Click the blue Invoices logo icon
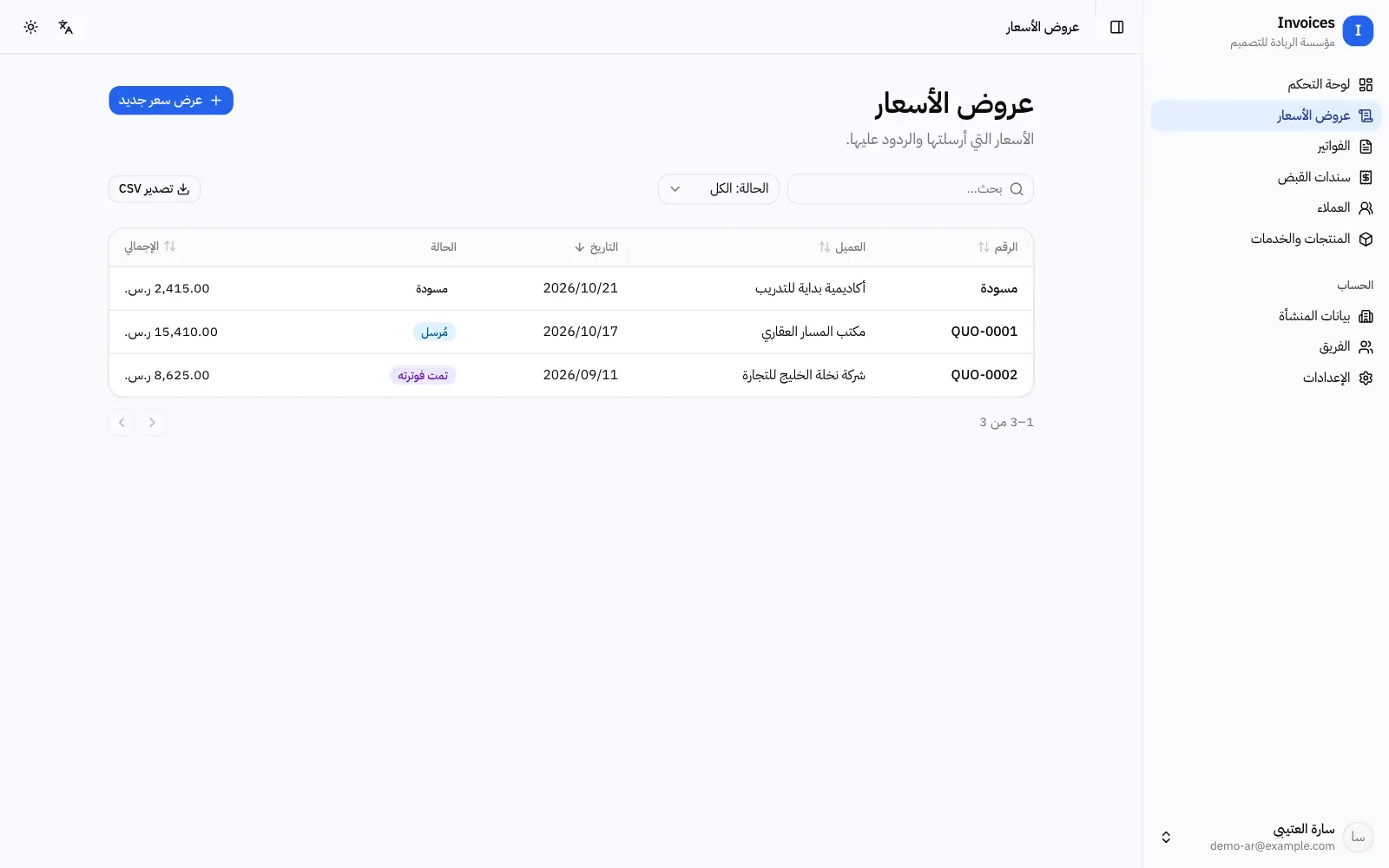The image size is (1389, 868). click(x=1358, y=30)
